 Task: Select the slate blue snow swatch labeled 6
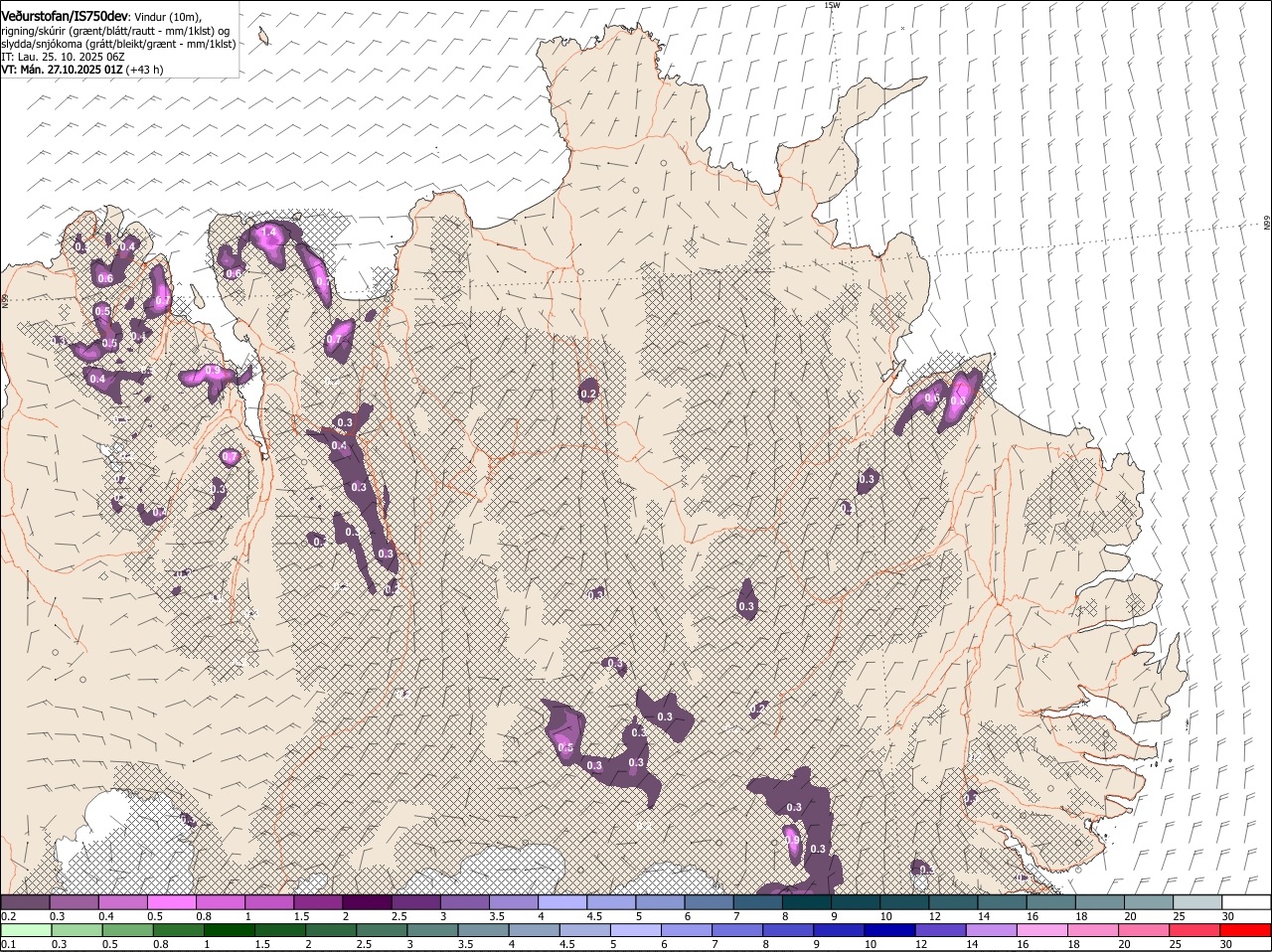tap(708, 902)
